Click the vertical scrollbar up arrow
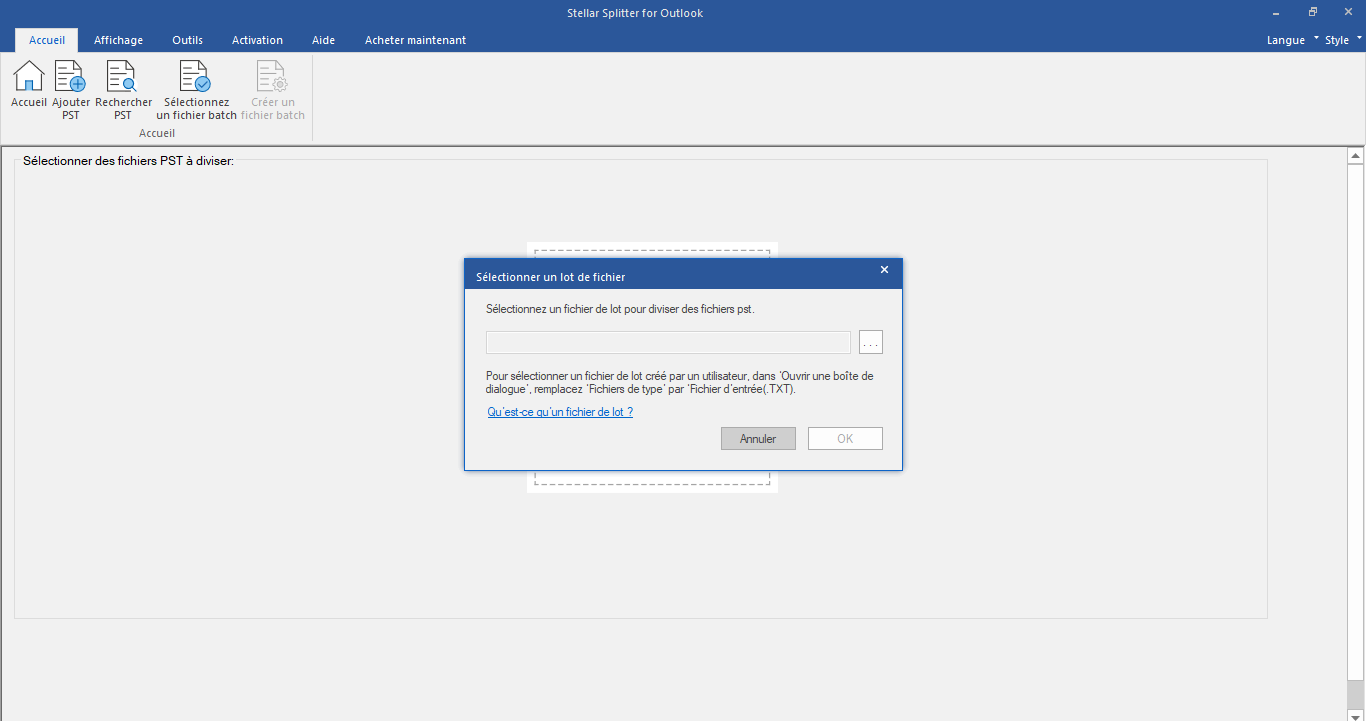 click(x=1356, y=156)
